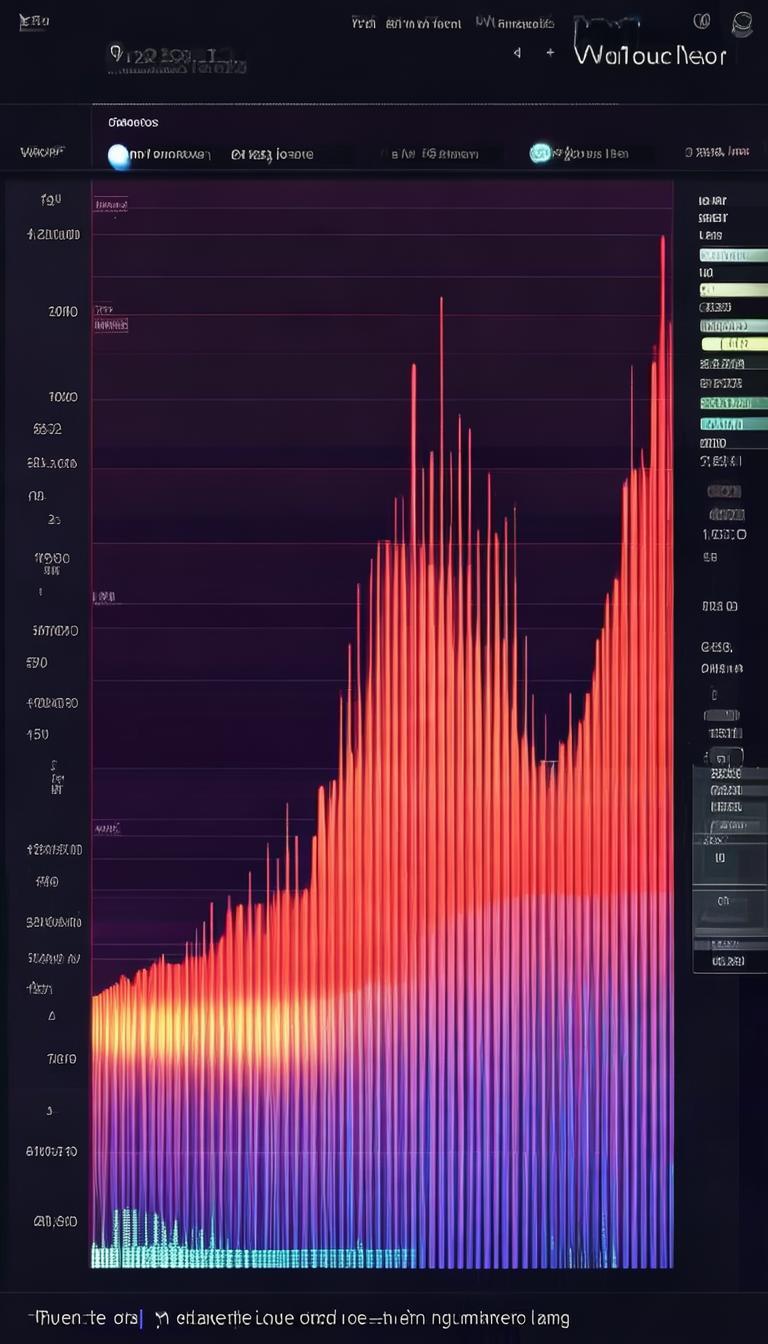
Task: Click the small marker on the chart's left edge mid-height
Action: coord(105,597)
